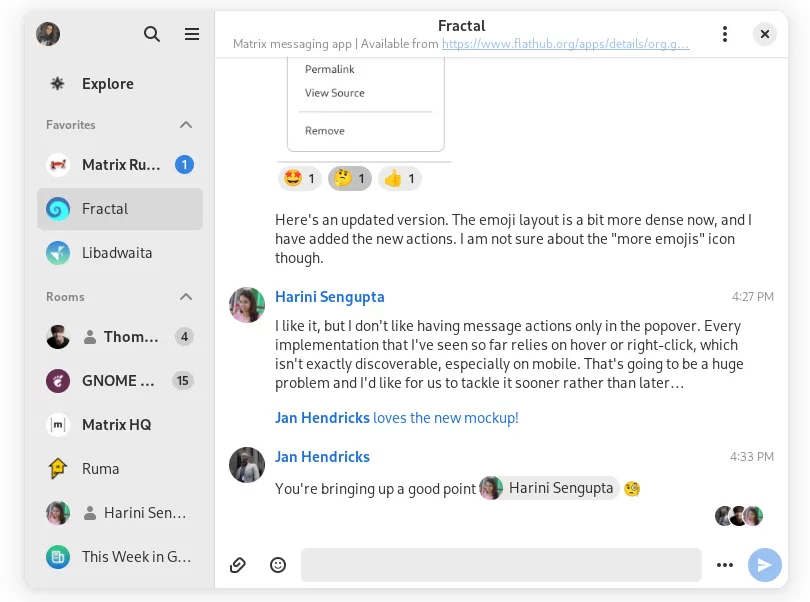Open the emoji picker smiley icon

(x=278, y=565)
